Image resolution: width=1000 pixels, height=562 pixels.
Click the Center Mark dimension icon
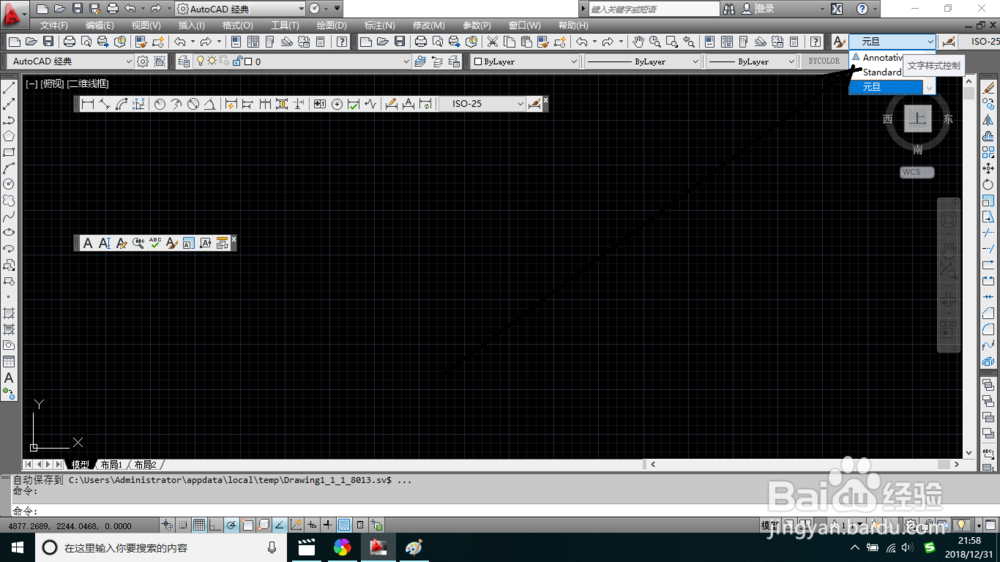tap(337, 104)
